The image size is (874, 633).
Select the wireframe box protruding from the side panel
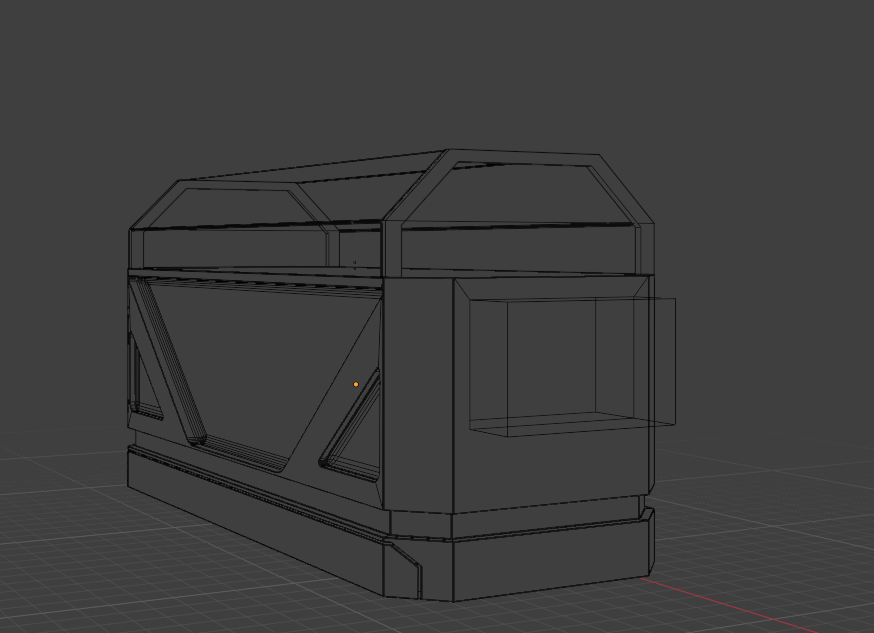pos(572,367)
